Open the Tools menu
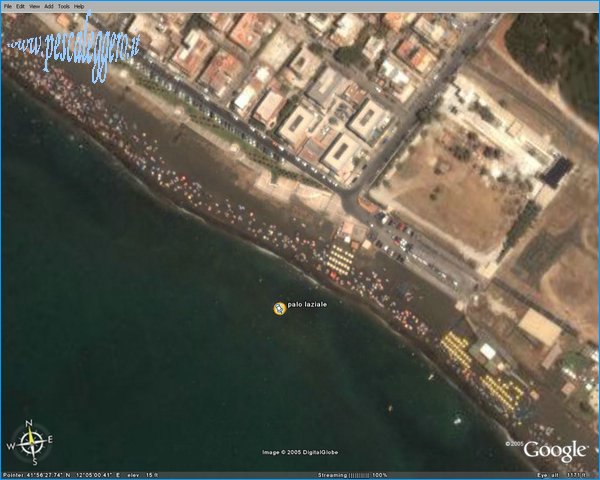This screenshot has height=480, width=600. tap(63, 6)
